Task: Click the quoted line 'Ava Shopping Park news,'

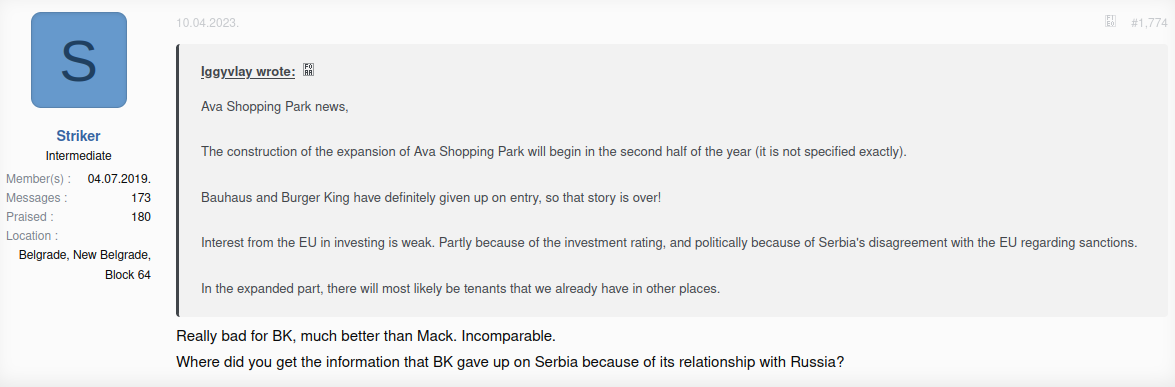Action: (275, 106)
